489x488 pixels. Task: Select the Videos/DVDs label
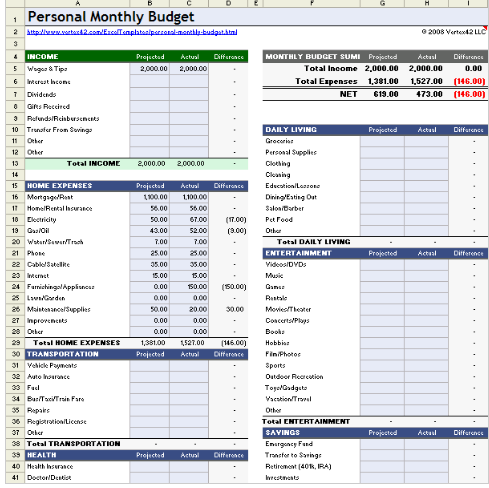286,265
